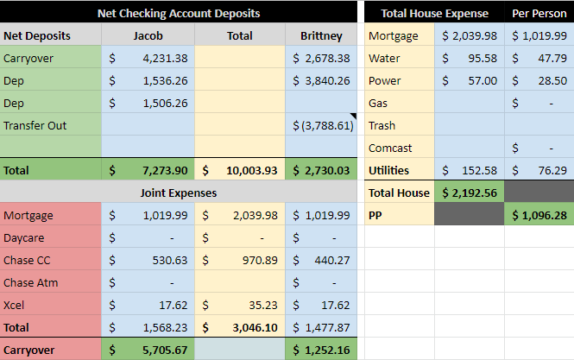Click the 'Comcast' expense label
This screenshot has height=360, width=574.
(399, 147)
